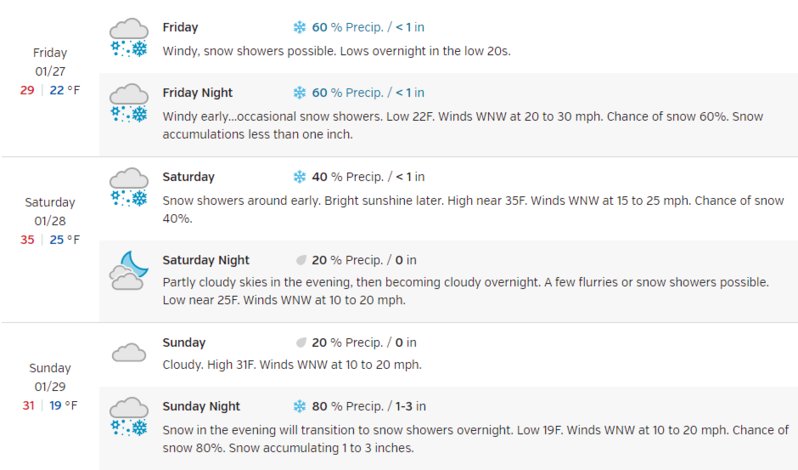Click the Saturday Night forecast heading

[x=206, y=260]
